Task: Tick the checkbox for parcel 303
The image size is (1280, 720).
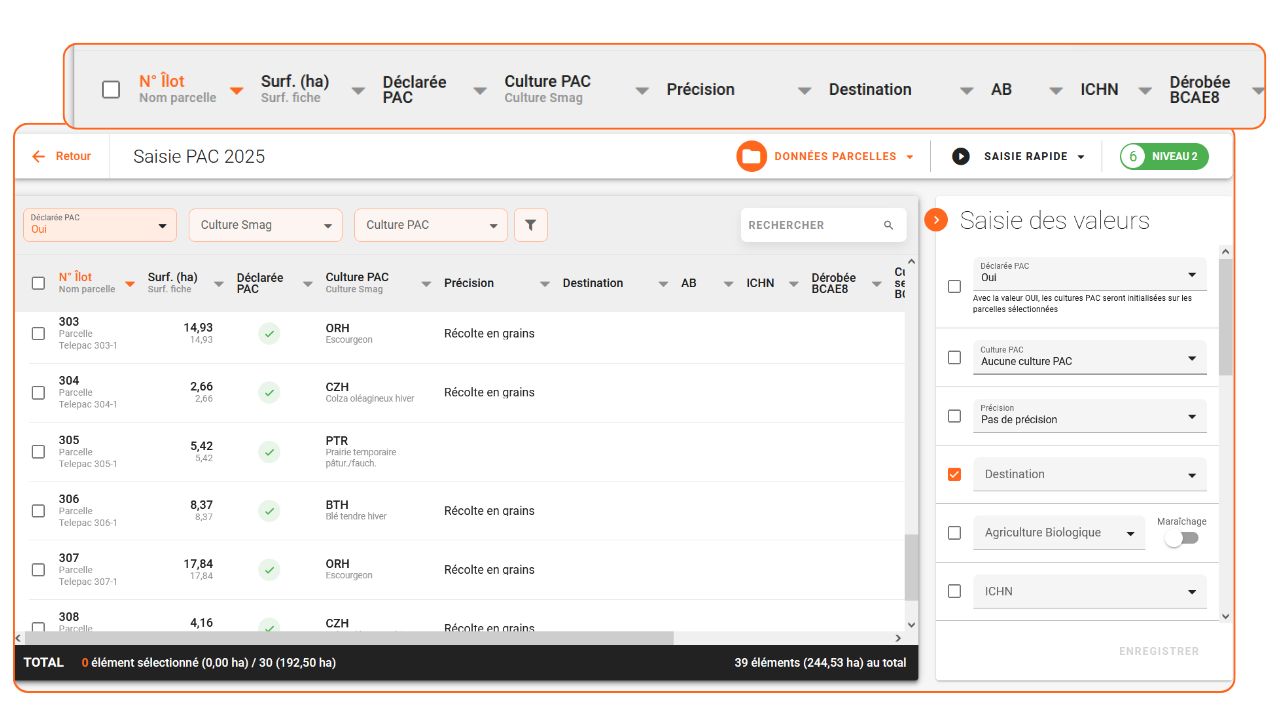Action: pyautogui.click(x=38, y=334)
